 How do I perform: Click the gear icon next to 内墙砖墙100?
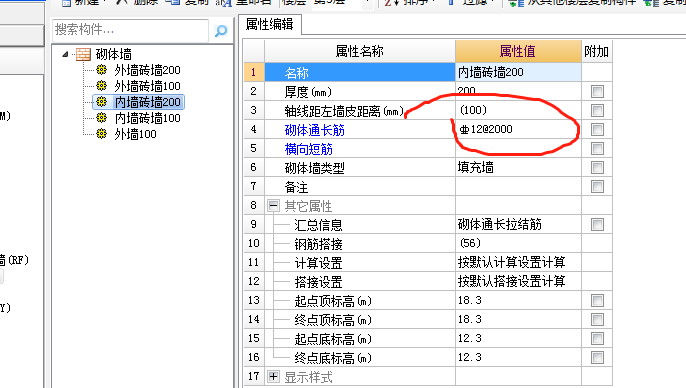[x=102, y=118]
